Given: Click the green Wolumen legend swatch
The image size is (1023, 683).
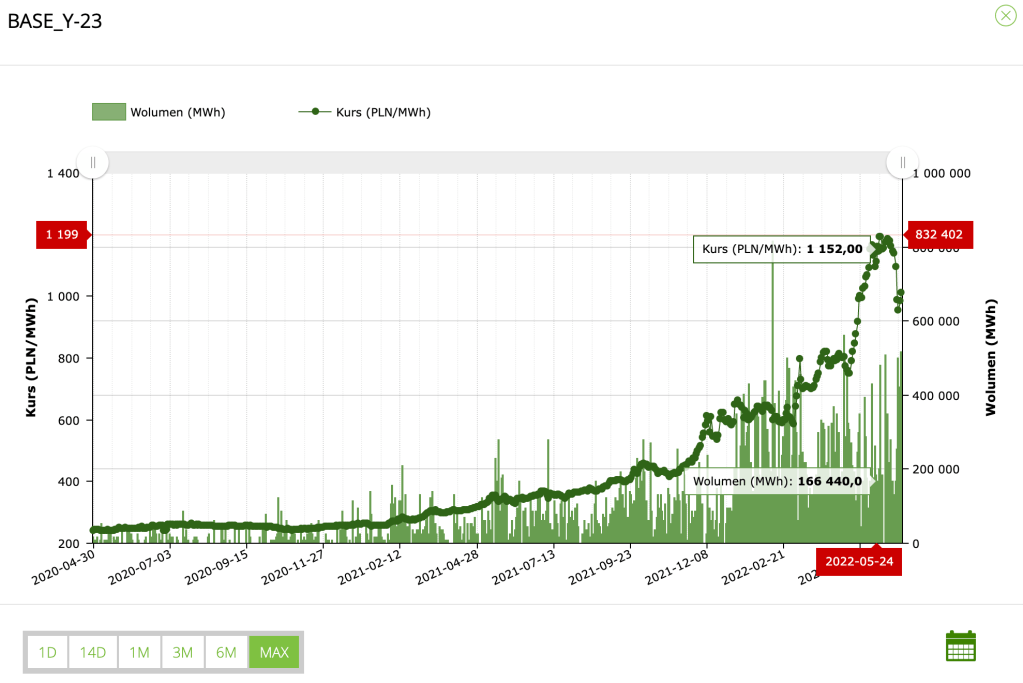Looking at the screenshot, I should coord(108,112).
